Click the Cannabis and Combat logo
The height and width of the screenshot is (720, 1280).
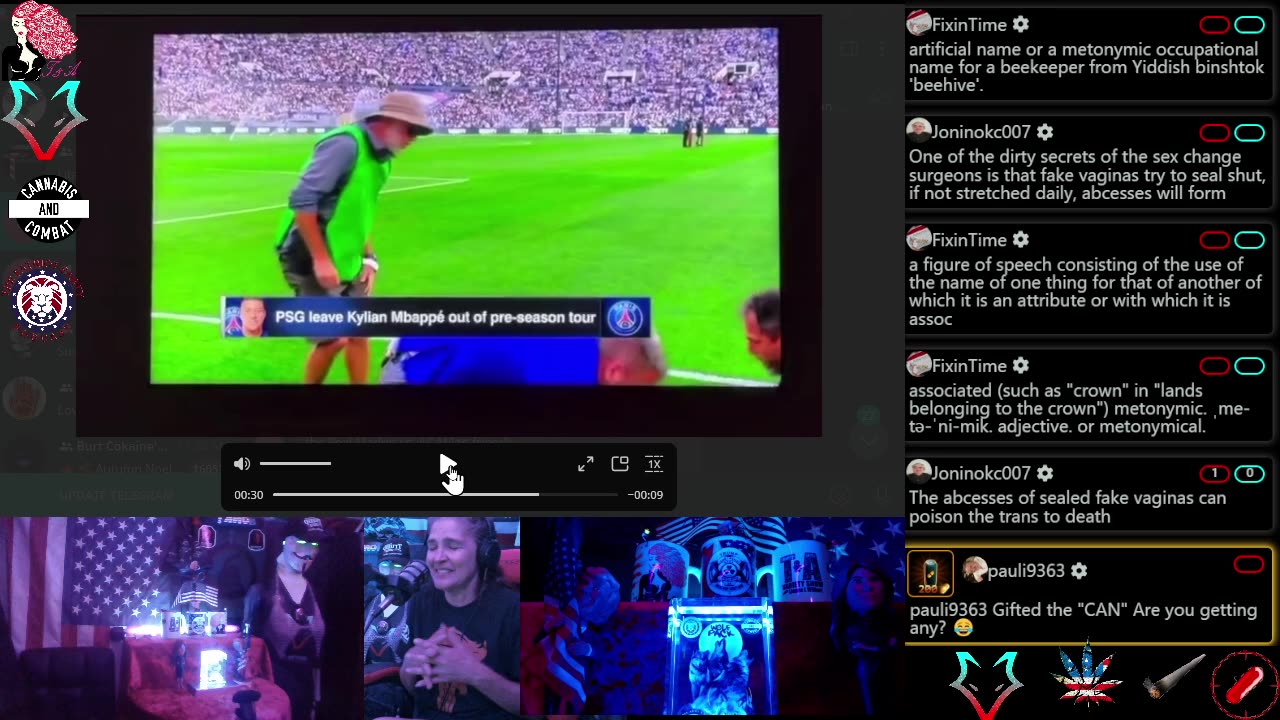pyautogui.click(x=48, y=209)
